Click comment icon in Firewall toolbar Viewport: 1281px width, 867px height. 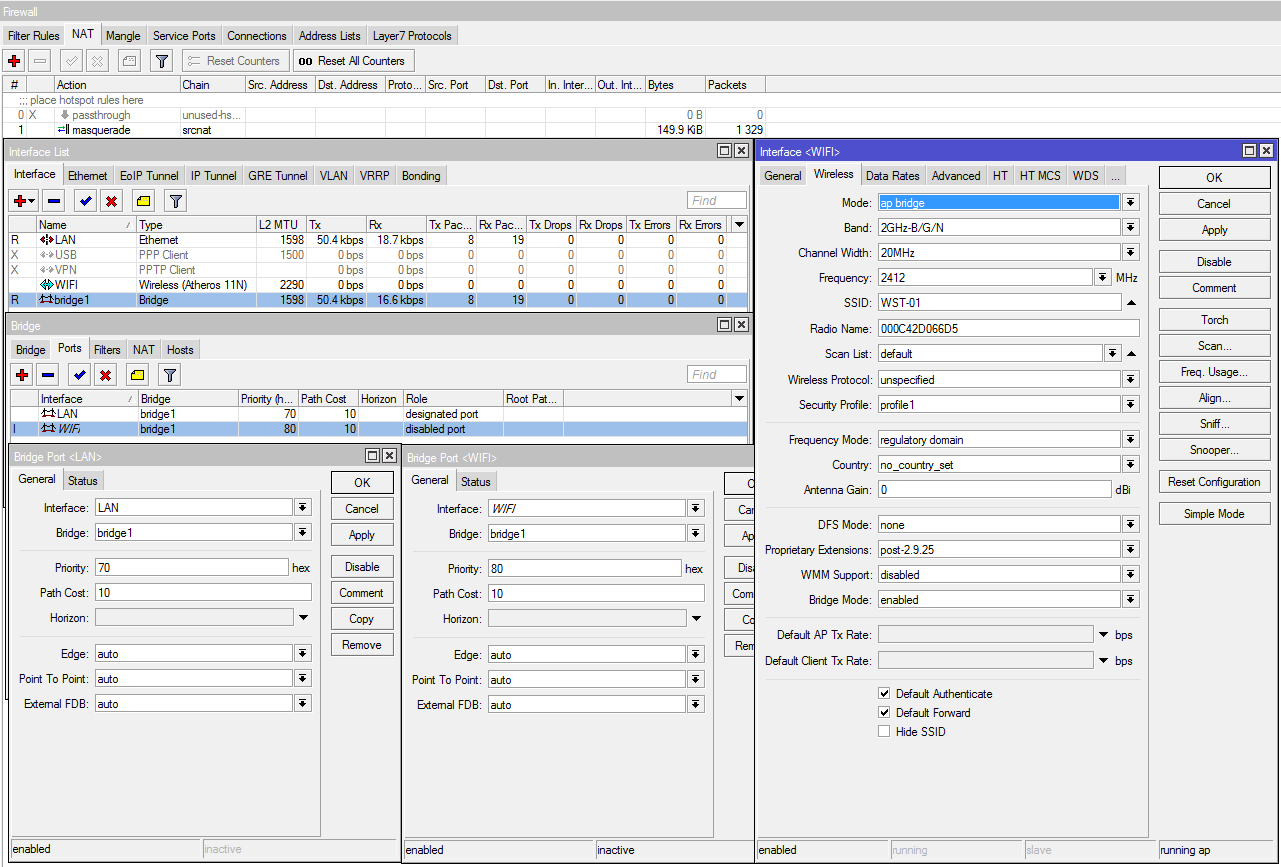(129, 61)
